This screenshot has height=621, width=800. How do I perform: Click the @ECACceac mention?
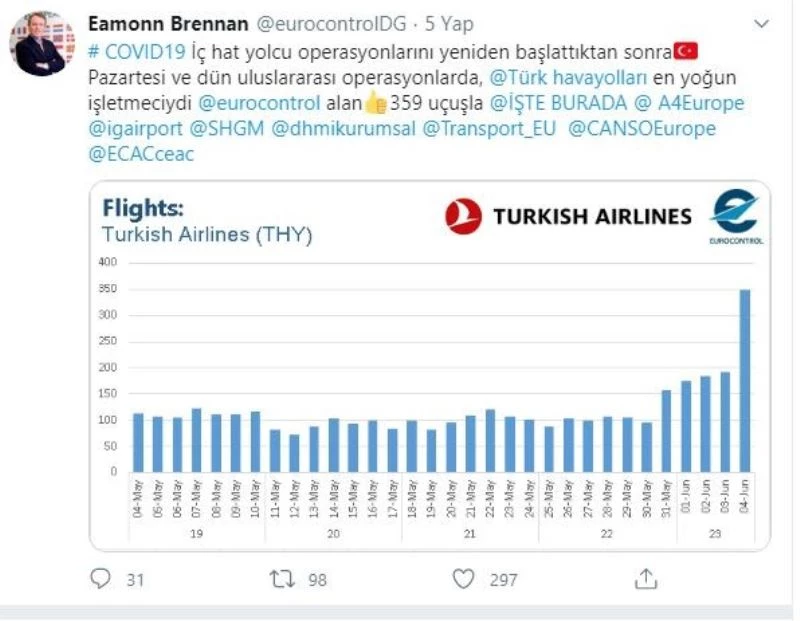[x=141, y=154]
